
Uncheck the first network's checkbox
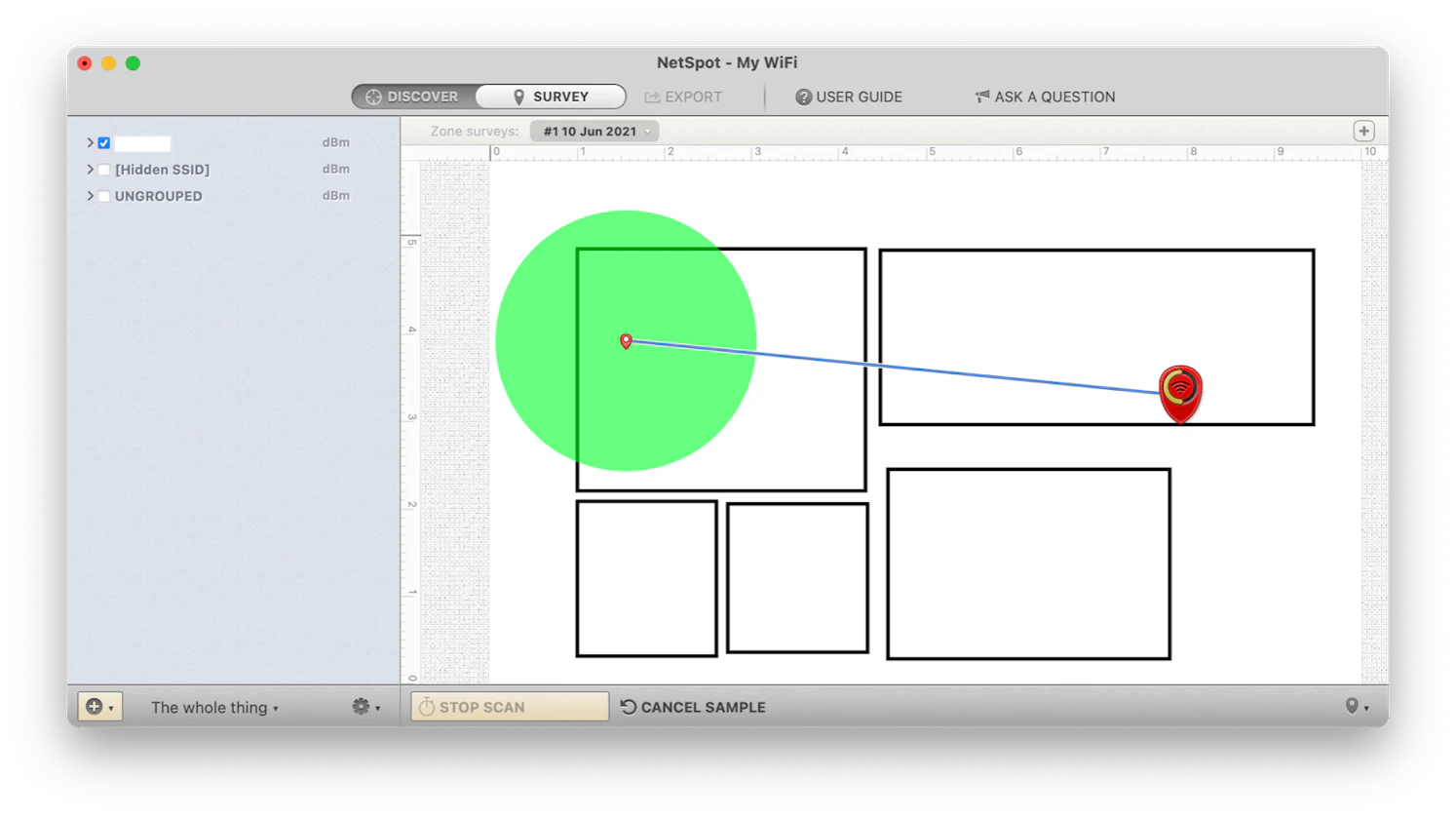pos(103,142)
